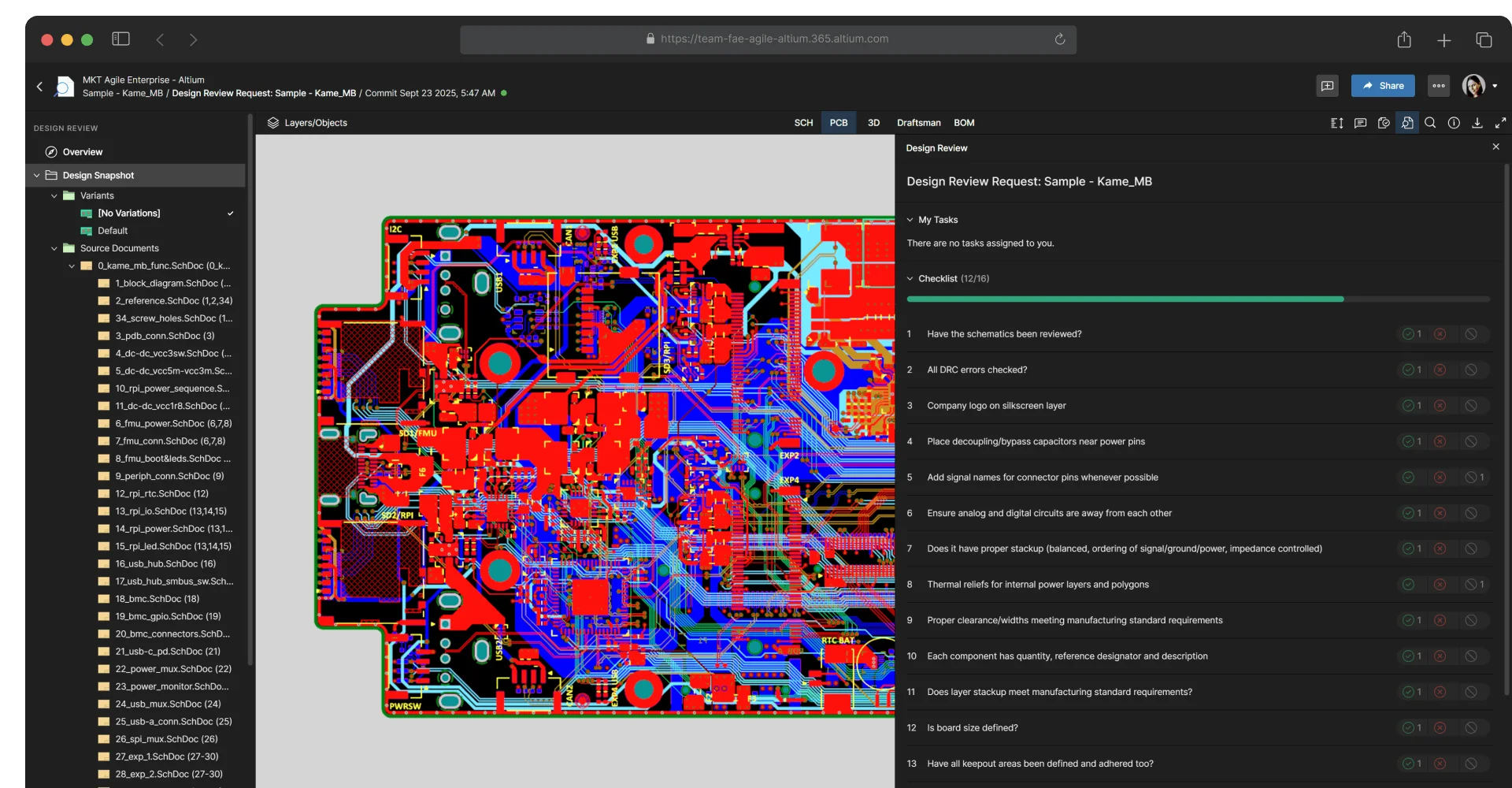Image resolution: width=1512 pixels, height=788 pixels.
Task: Click the download icon in the viewer toolbar
Action: click(1477, 123)
